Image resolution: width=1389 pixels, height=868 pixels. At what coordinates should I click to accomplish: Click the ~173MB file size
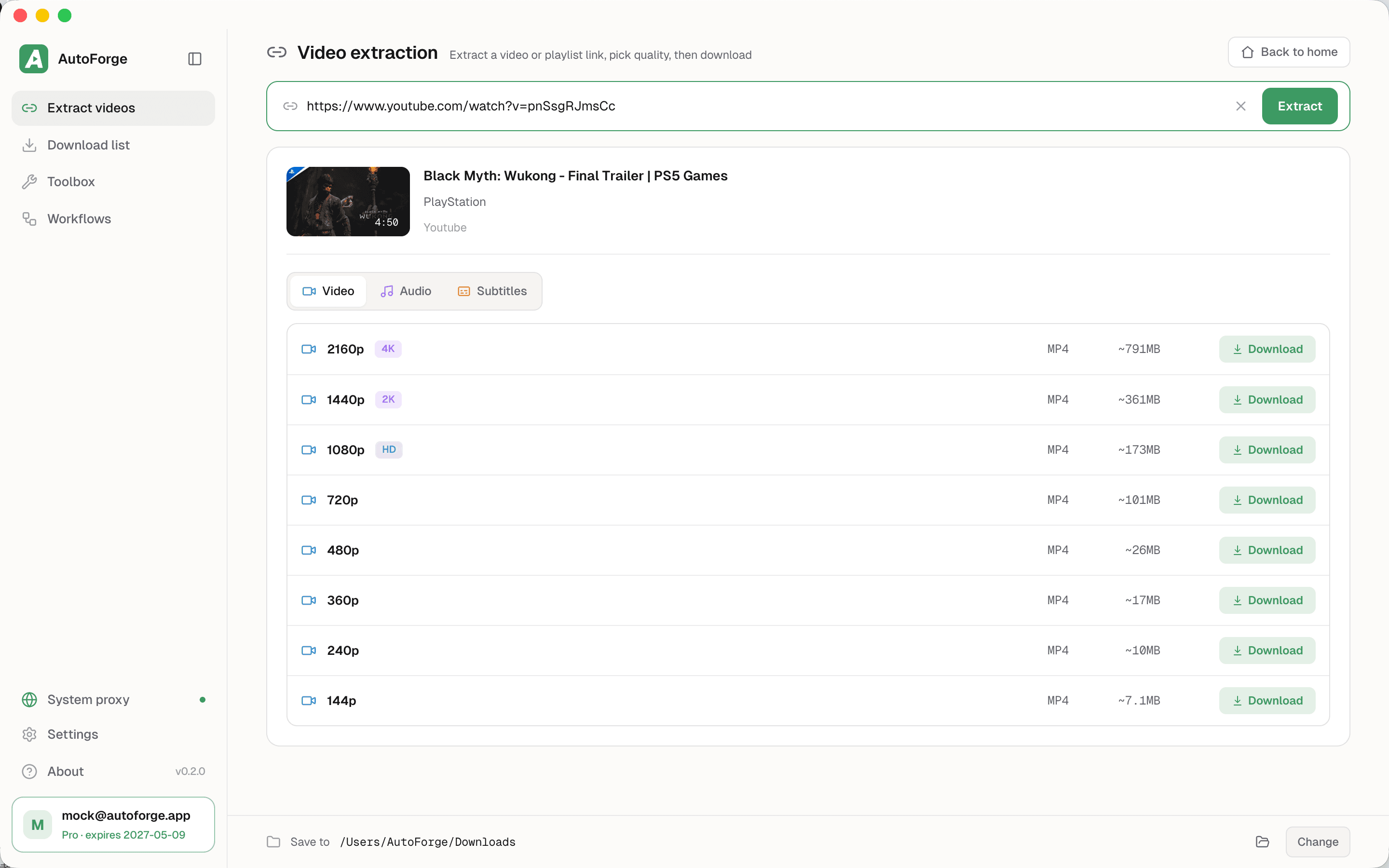[1139, 449]
